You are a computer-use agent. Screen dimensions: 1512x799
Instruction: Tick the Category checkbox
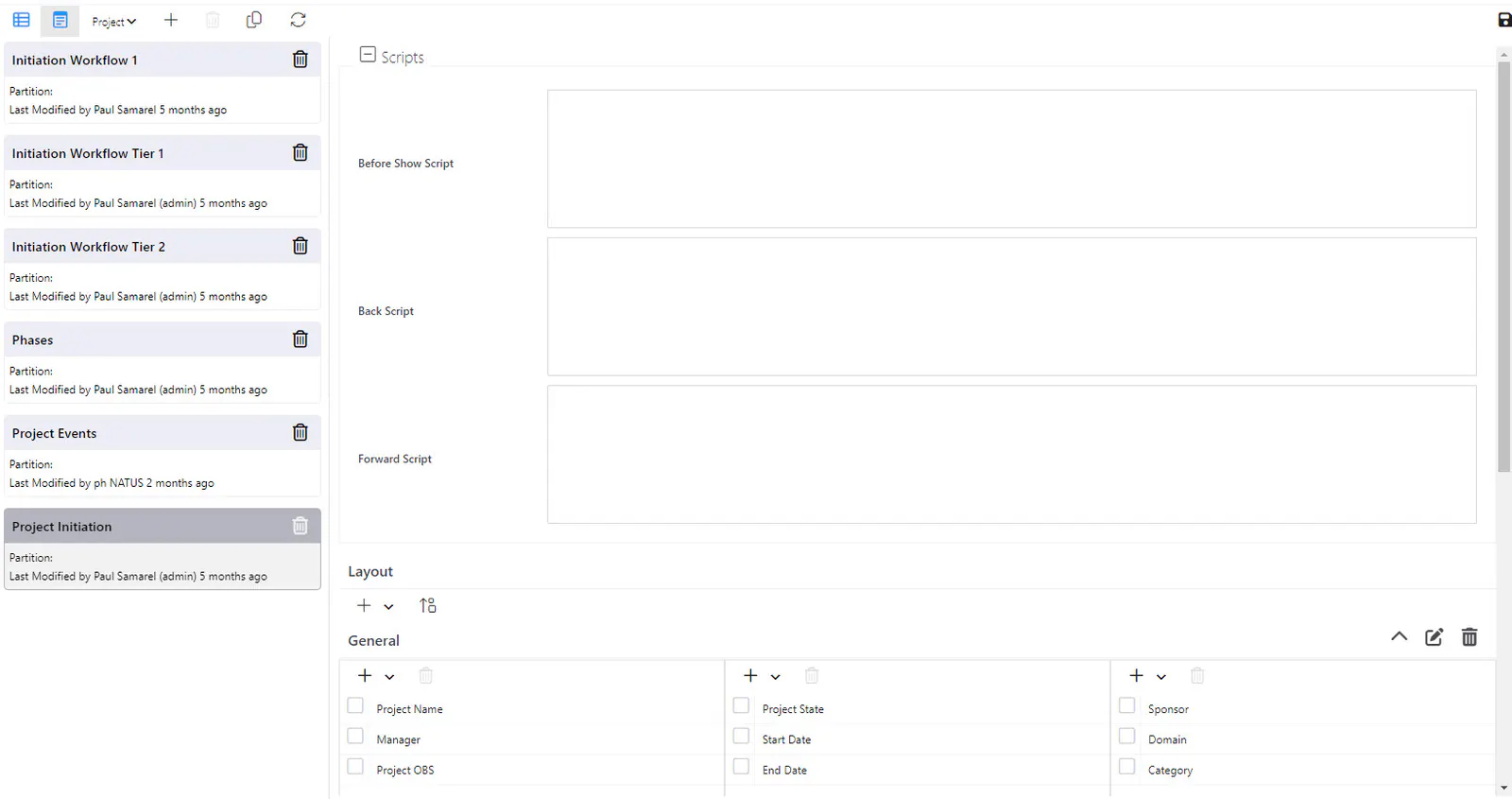tap(1126, 766)
